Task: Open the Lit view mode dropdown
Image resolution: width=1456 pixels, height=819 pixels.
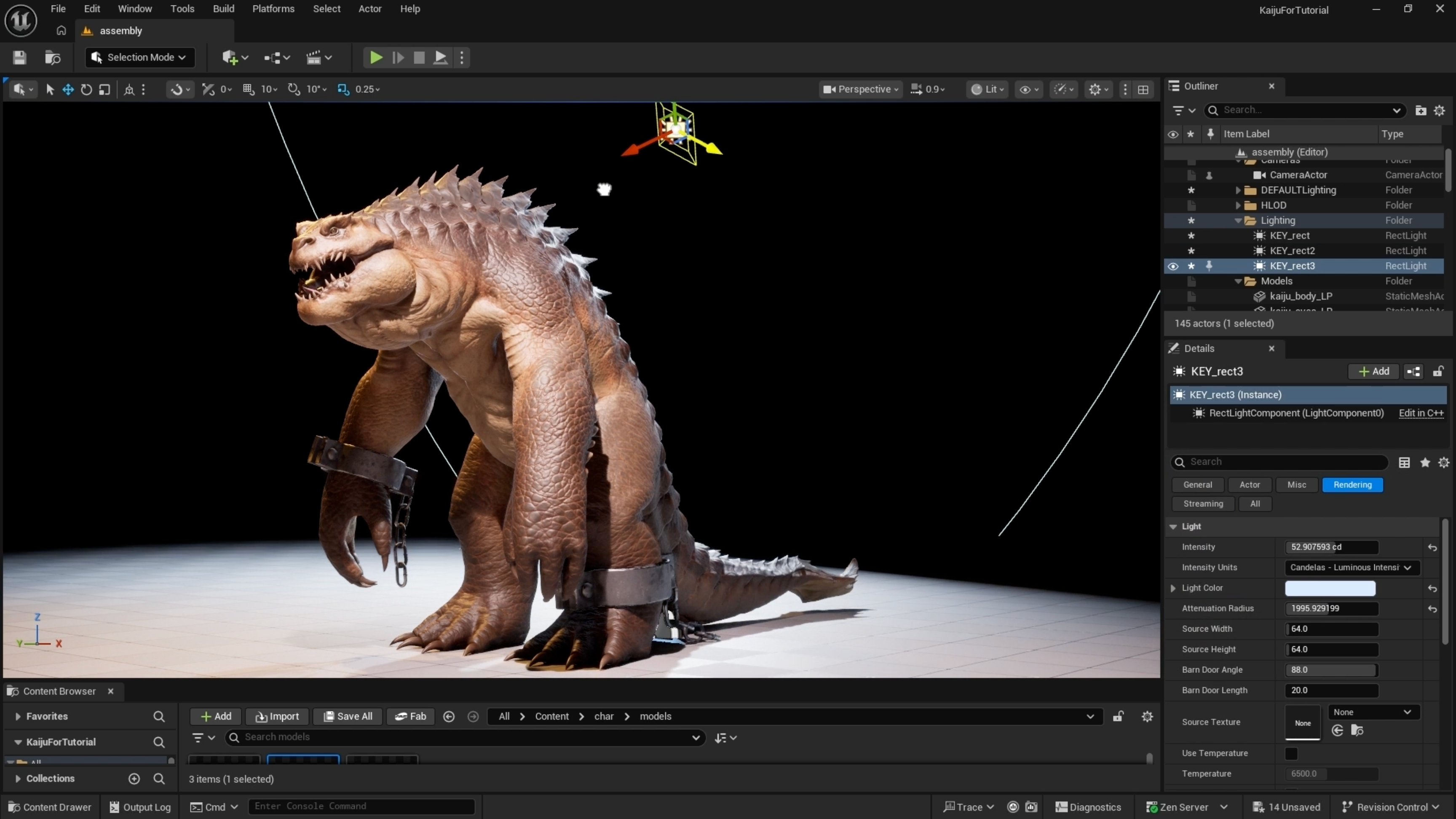Action: 988,89
